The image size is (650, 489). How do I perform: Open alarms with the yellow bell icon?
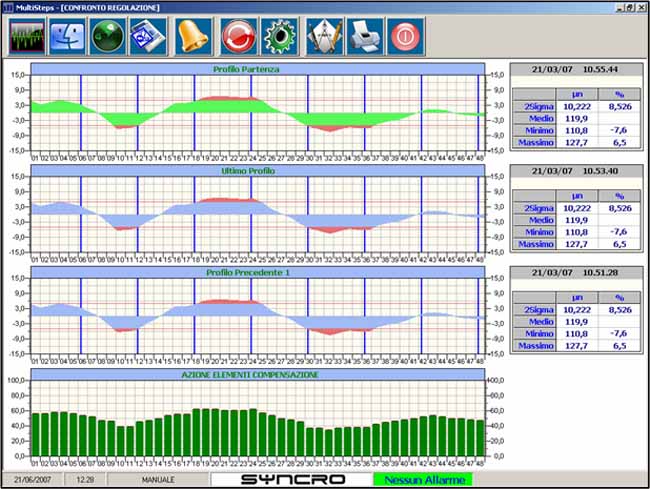coord(193,37)
